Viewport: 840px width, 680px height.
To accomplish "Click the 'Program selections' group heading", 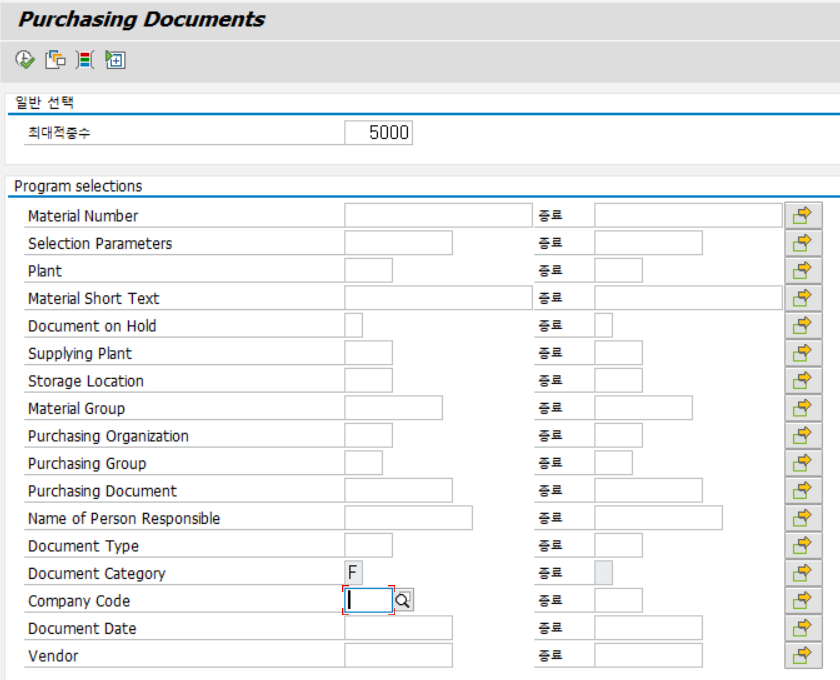I will tap(78, 186).
